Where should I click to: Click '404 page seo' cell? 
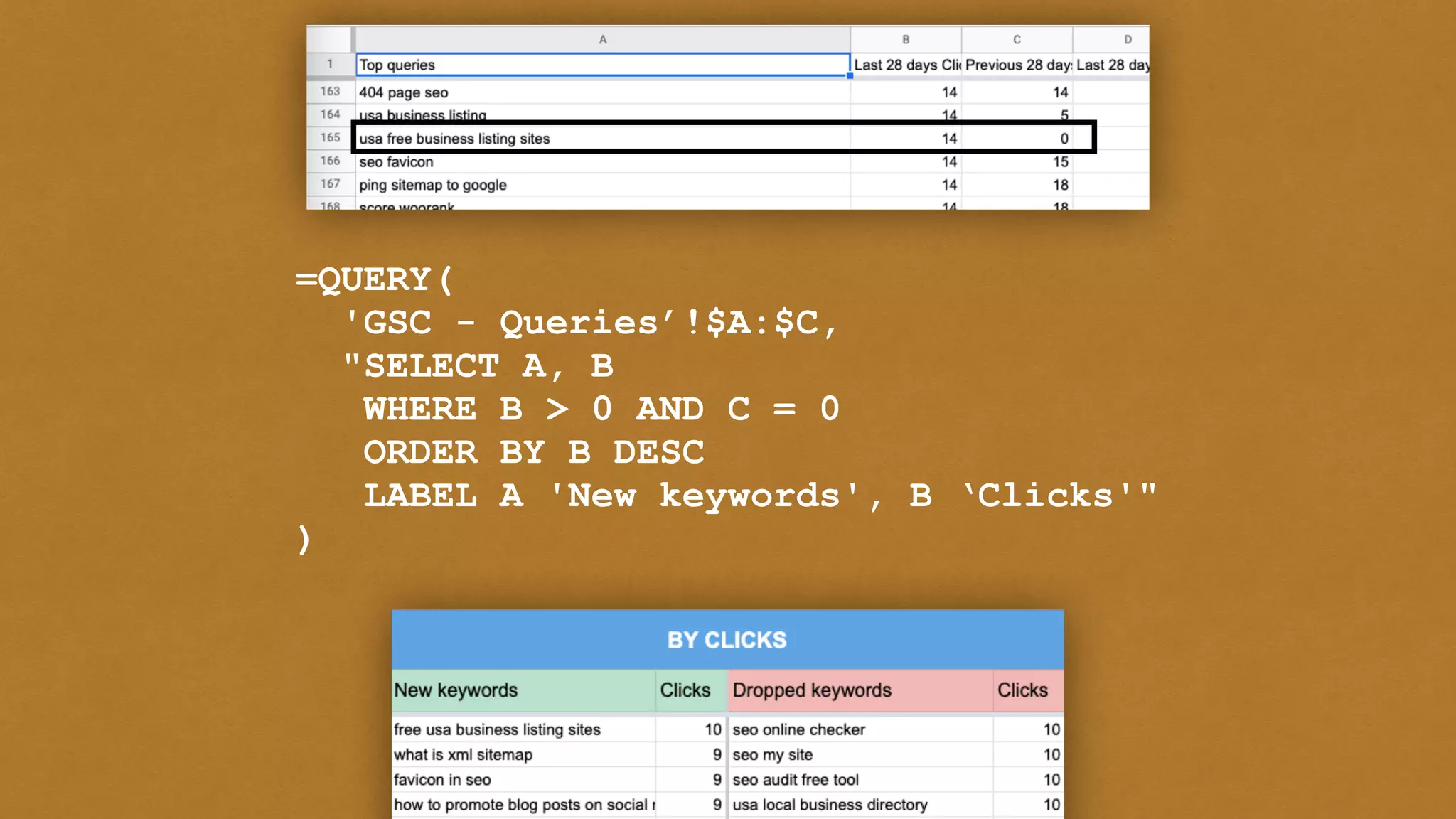(602, 92)
